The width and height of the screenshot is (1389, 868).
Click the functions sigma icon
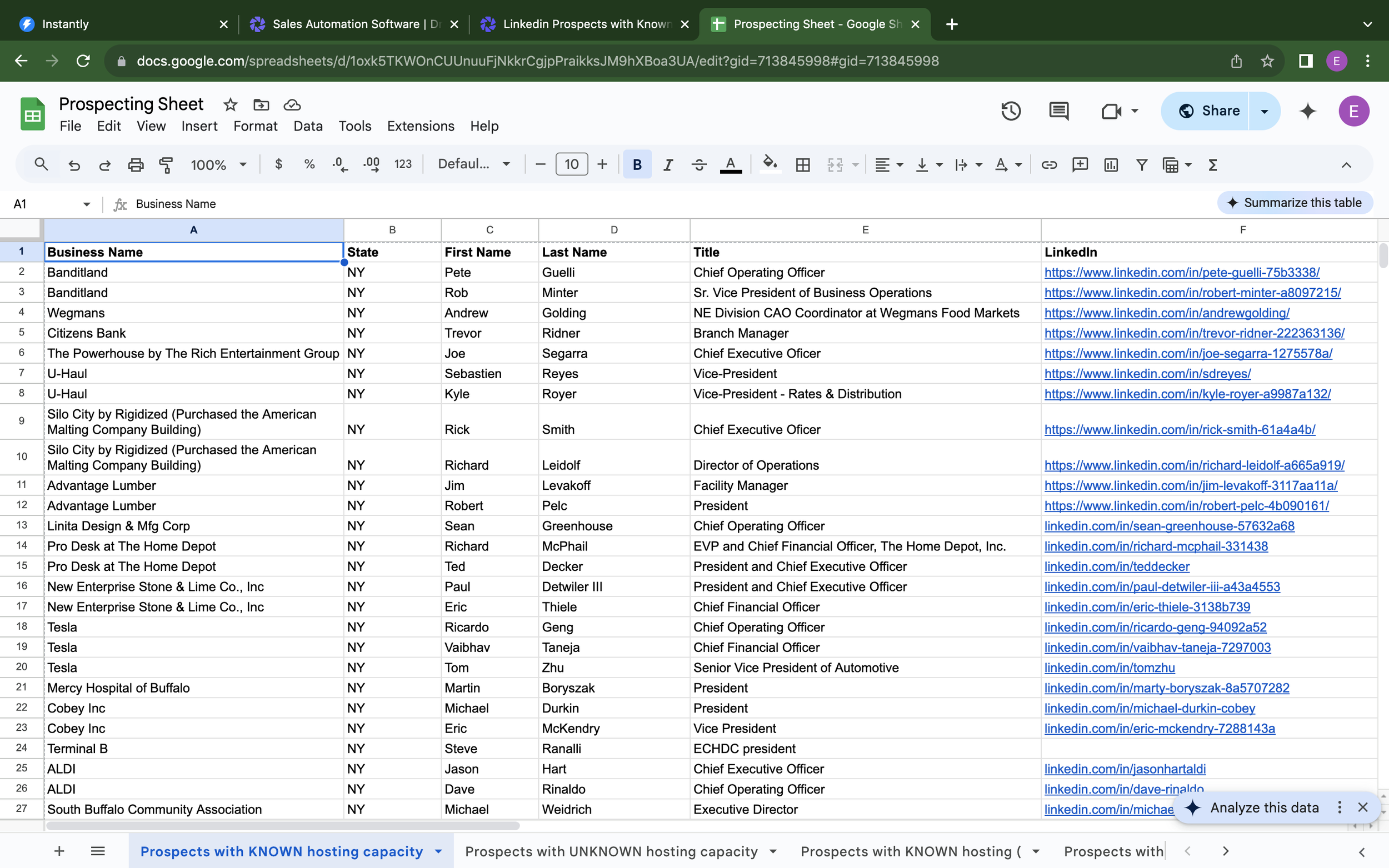(1213, 165)
